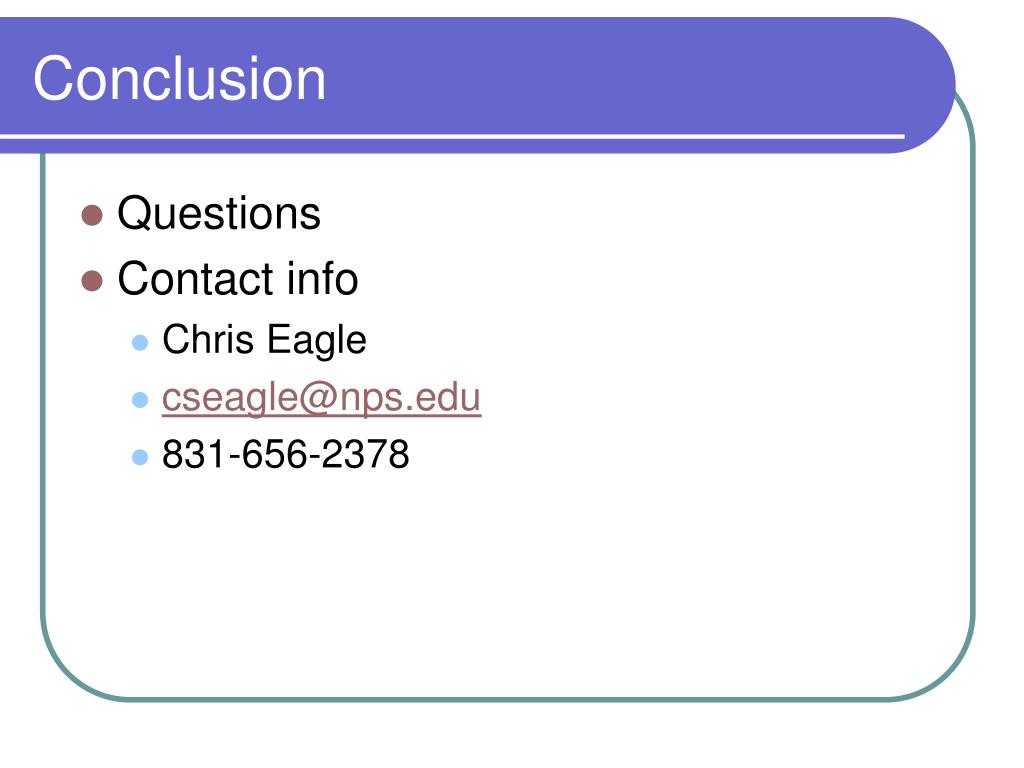Viewport: 1024px width, 768px height.
Task: Open the cseagle@nps.edu email link
Action: coord(321,397)
